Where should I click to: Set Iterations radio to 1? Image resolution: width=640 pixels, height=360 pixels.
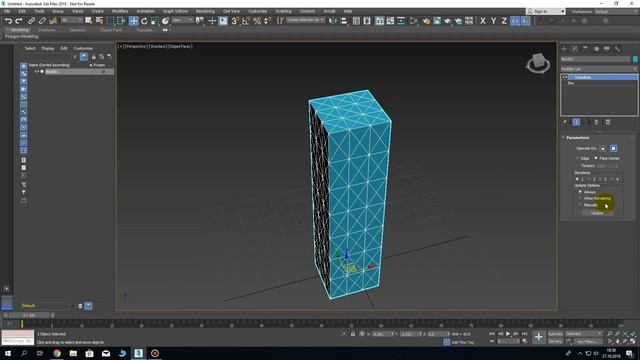tap(577, 179)
